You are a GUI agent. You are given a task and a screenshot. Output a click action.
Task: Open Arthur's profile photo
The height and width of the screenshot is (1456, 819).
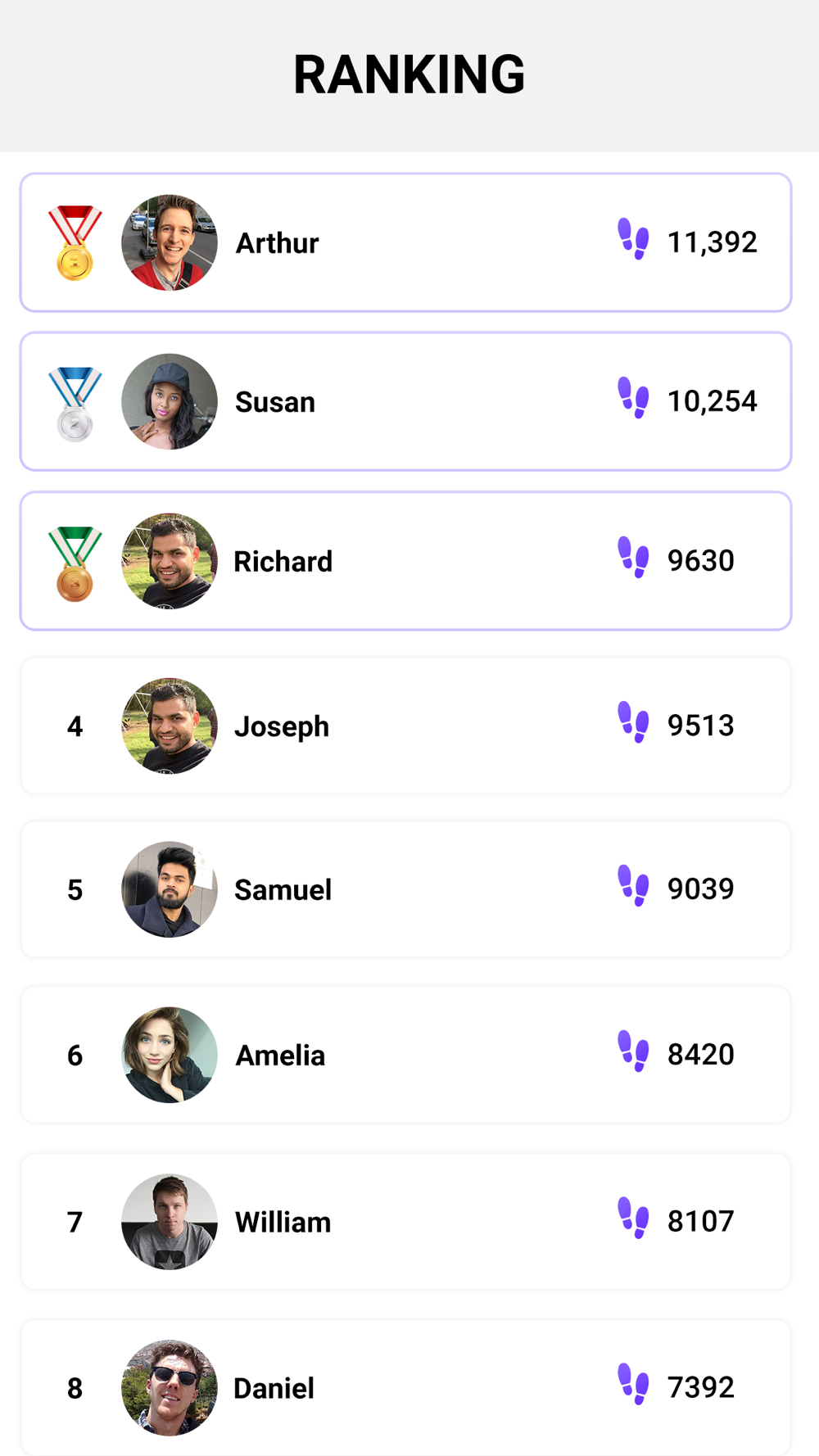pos(170,242)
